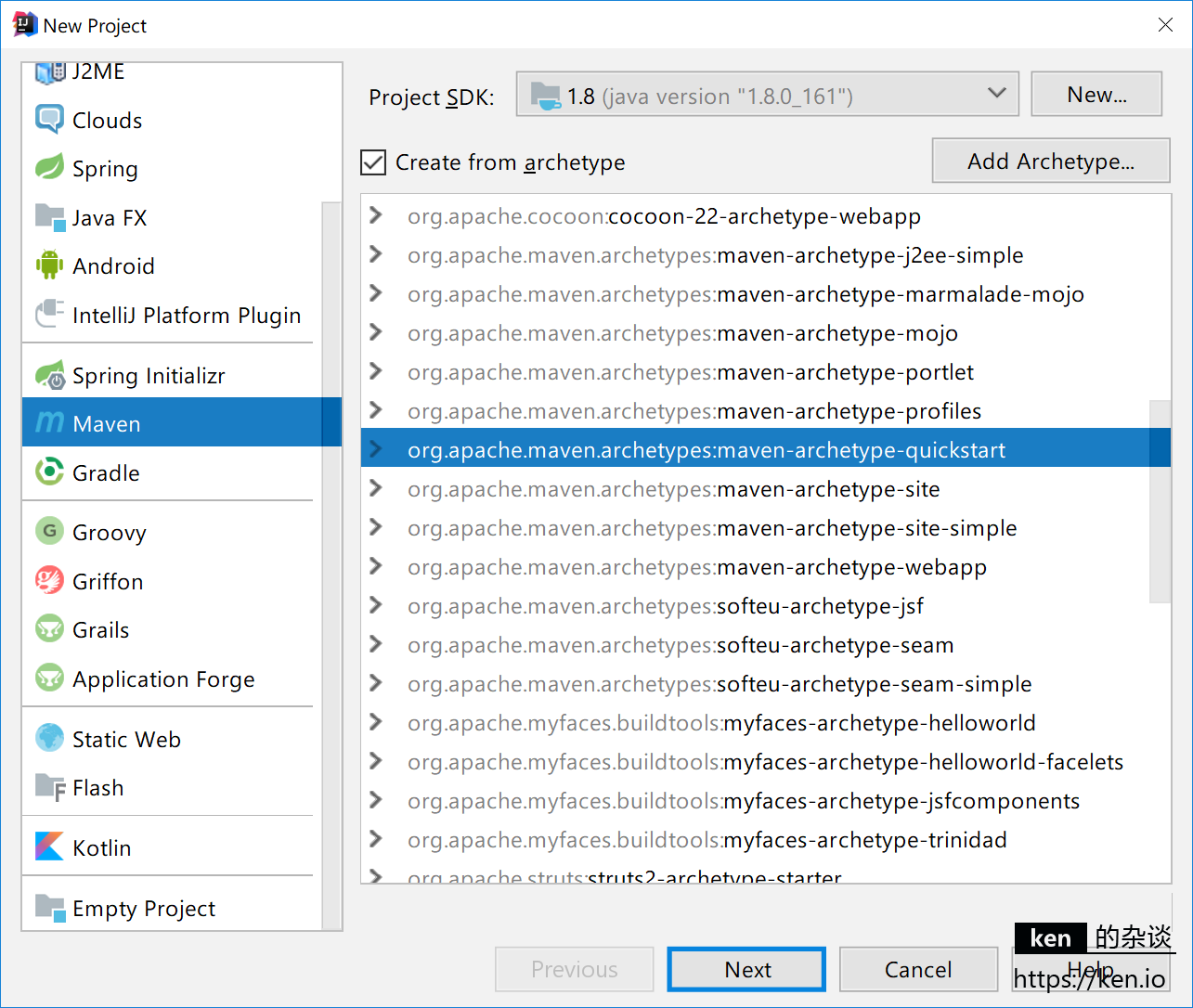Image resolution: width=1193 pixels, height=1008 pixels.
Task: Click the Empty Project folder icon
Action: pos(49,908)
